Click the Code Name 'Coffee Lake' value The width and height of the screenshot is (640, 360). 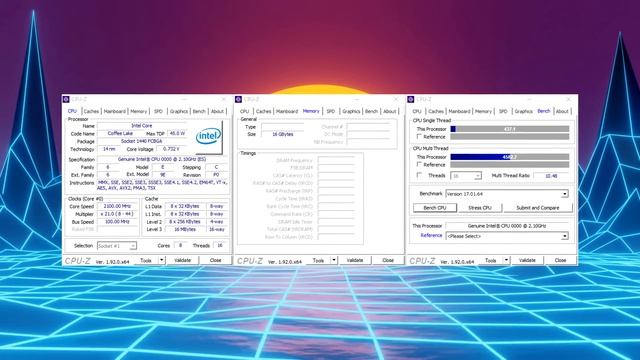[x=120, y=133]
